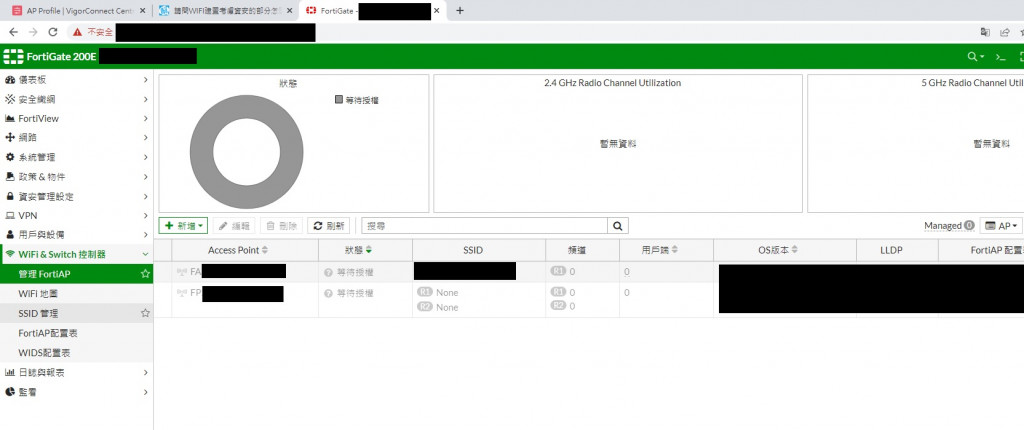Expand the 安全織網 menu
This screenshot has width=1024, height=430.
click(x=76, y=99)
